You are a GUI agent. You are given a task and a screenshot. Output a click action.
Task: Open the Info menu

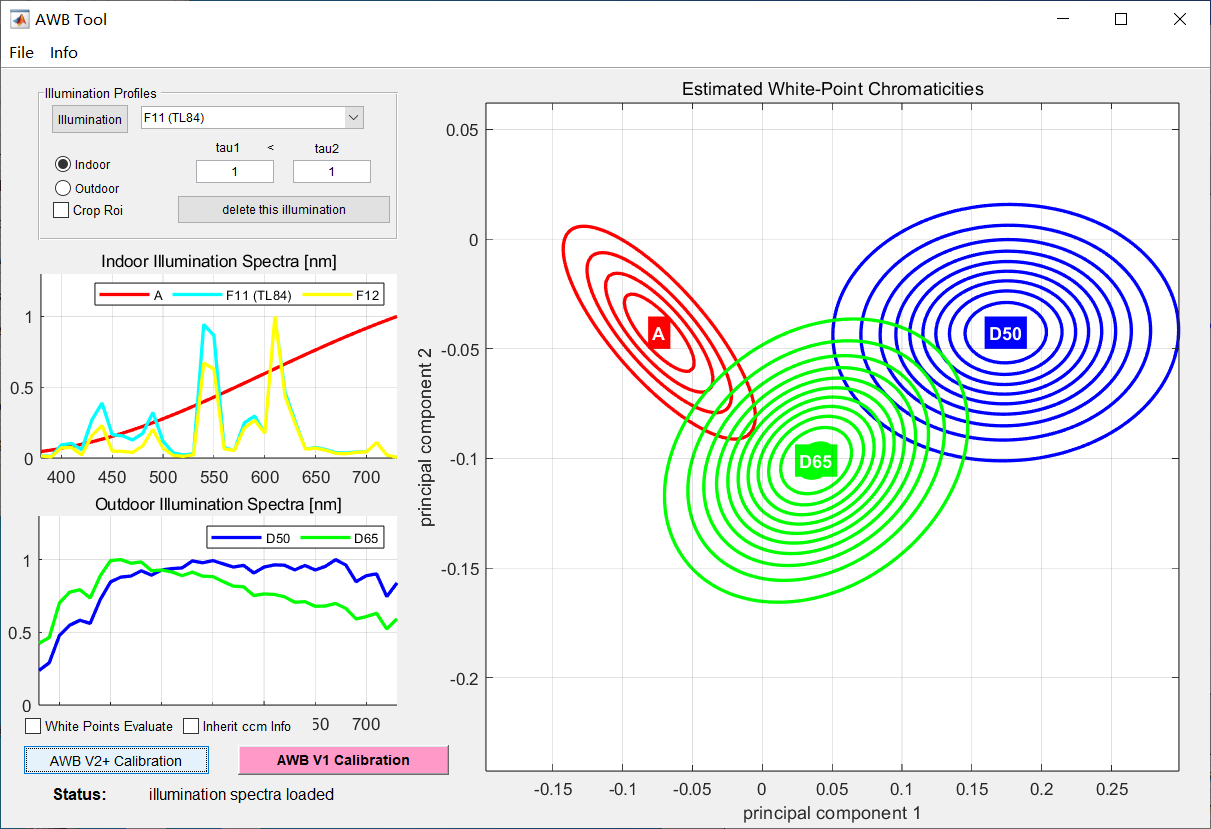[64, 53]
